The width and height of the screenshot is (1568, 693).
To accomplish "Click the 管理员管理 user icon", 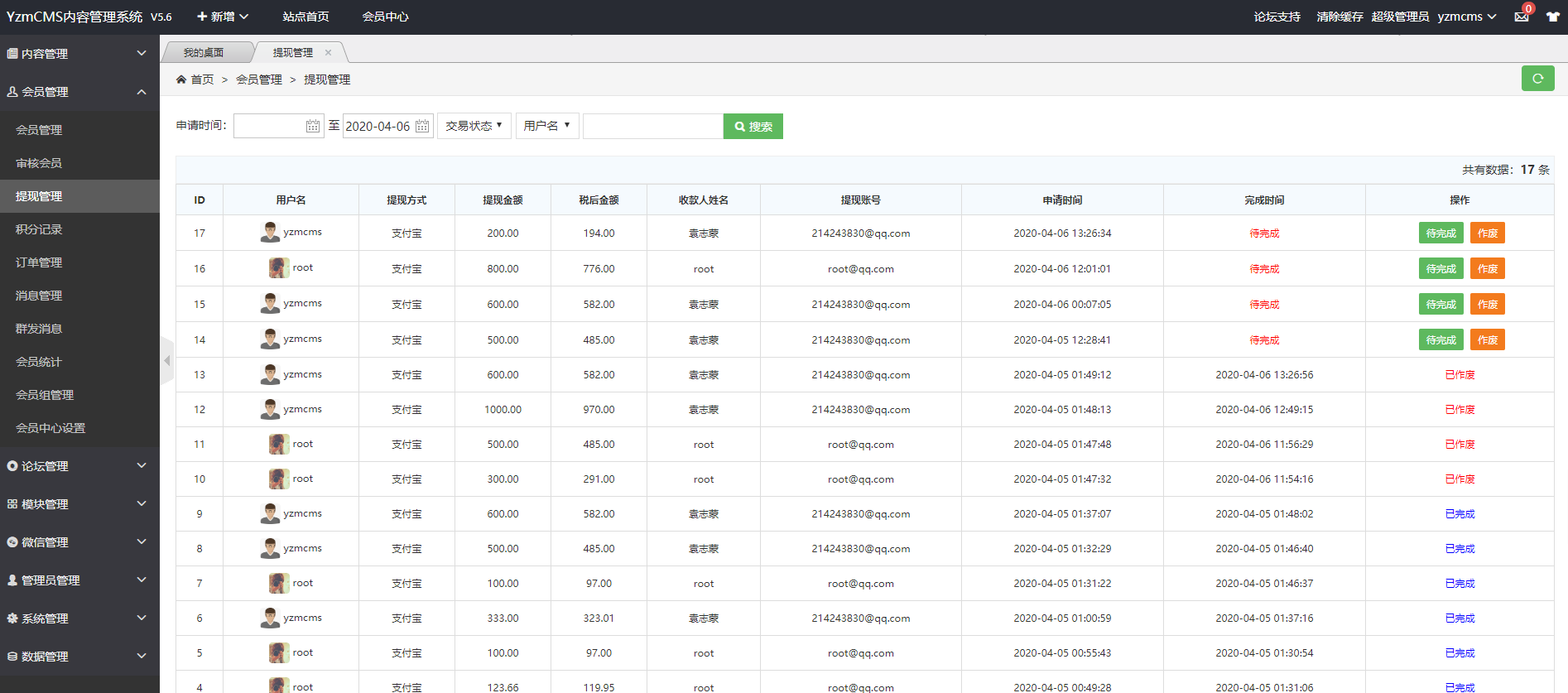I will (x=12, y=580).
